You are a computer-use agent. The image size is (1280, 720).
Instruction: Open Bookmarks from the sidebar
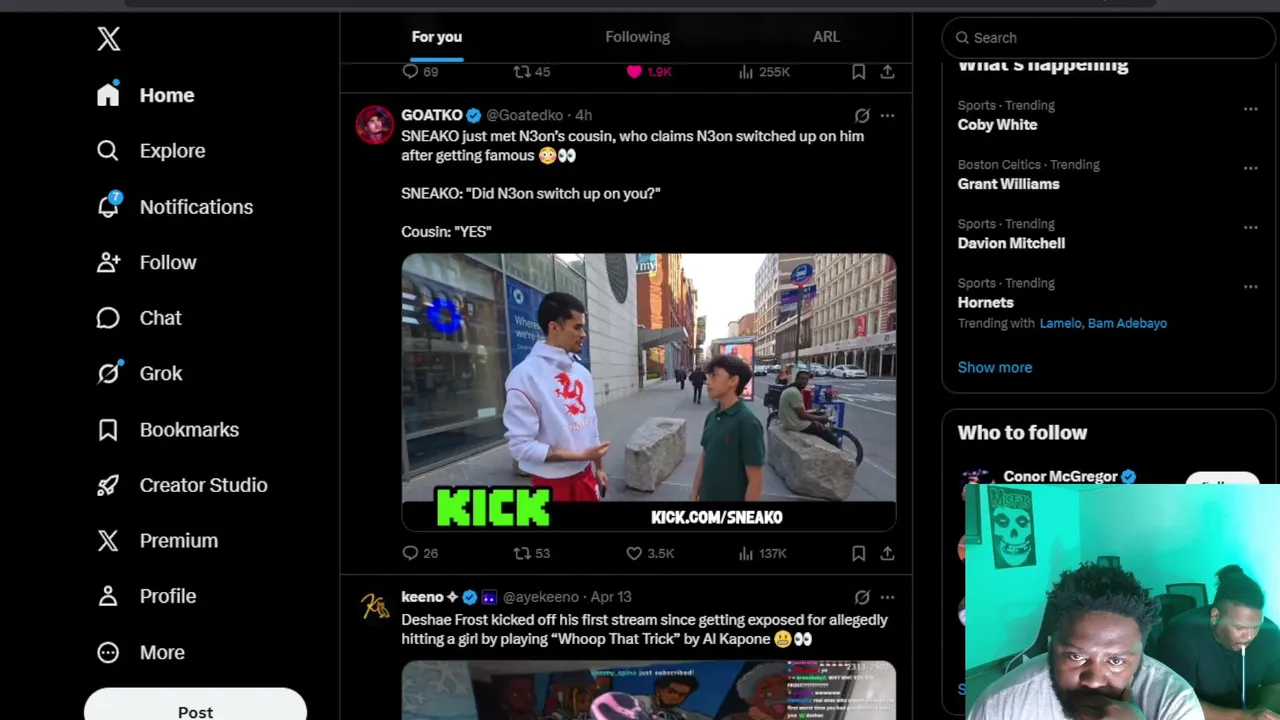click(168, 429)
